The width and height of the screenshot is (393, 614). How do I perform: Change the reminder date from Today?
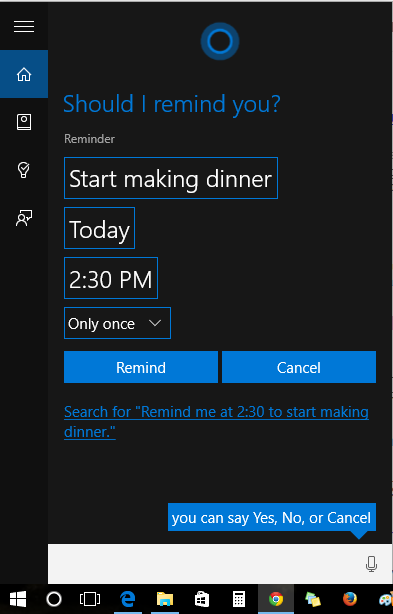click(x=99, y=228)
